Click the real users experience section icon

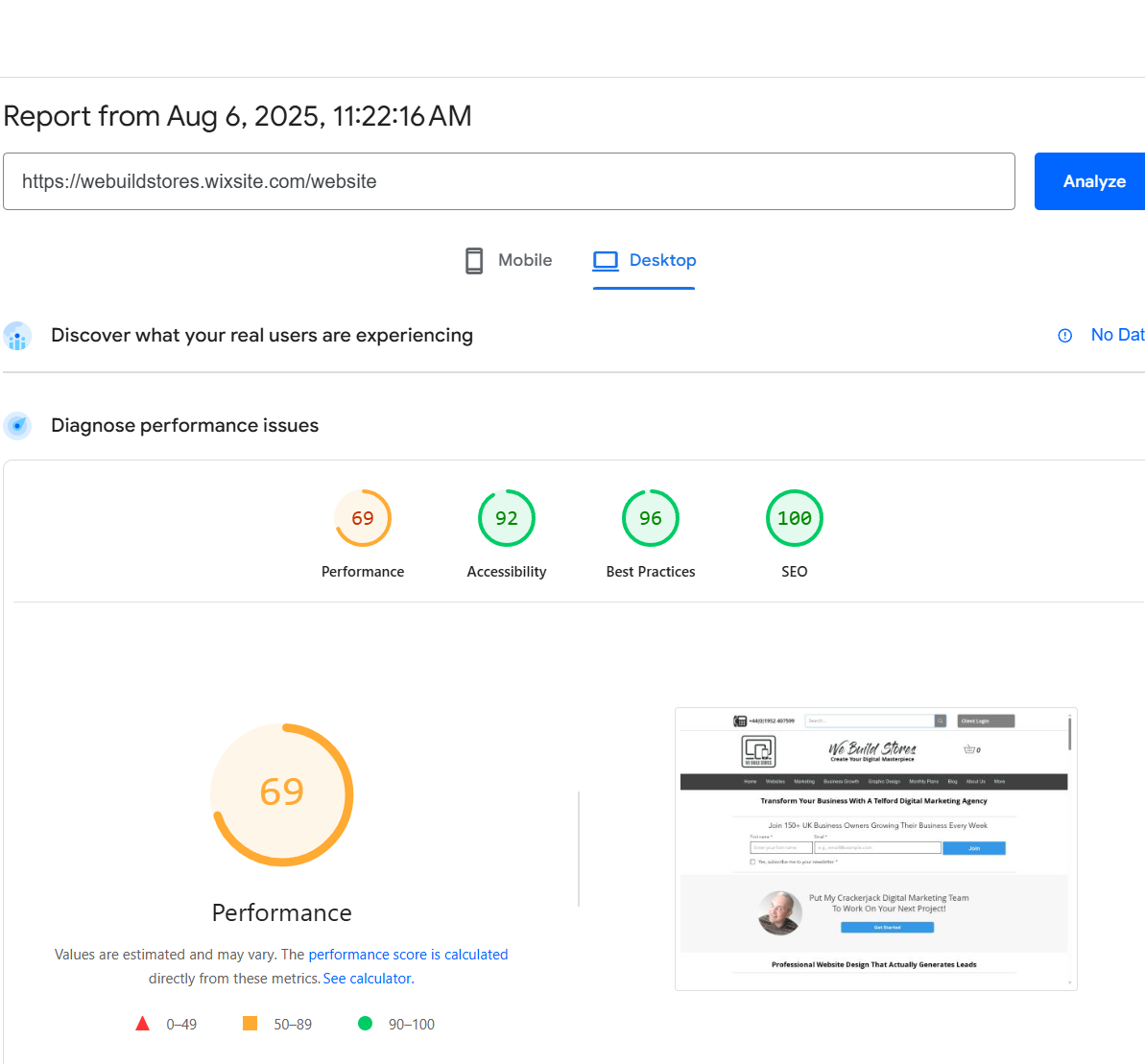point(17,336)
